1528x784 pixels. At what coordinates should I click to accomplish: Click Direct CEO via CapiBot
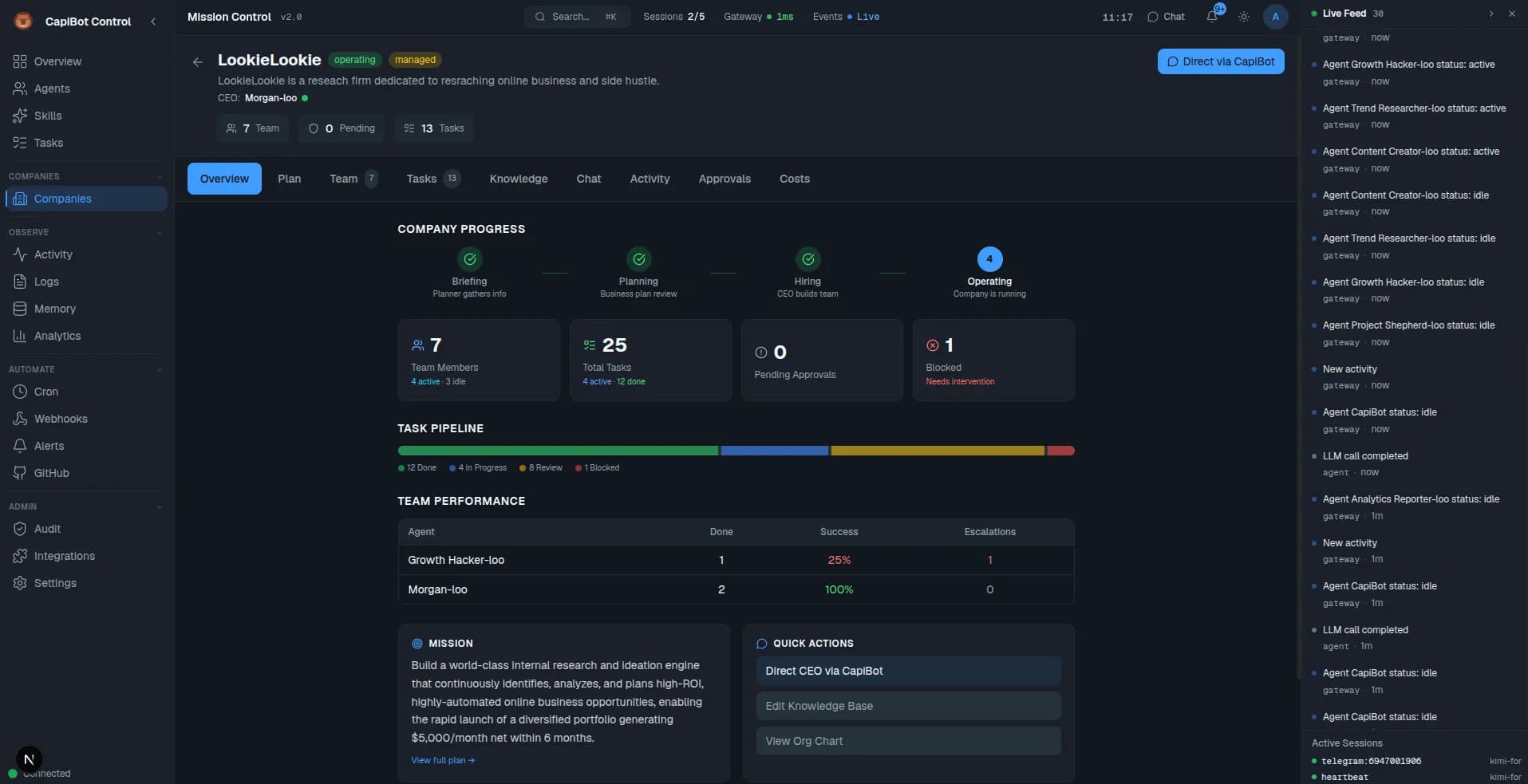coord(908,671)
